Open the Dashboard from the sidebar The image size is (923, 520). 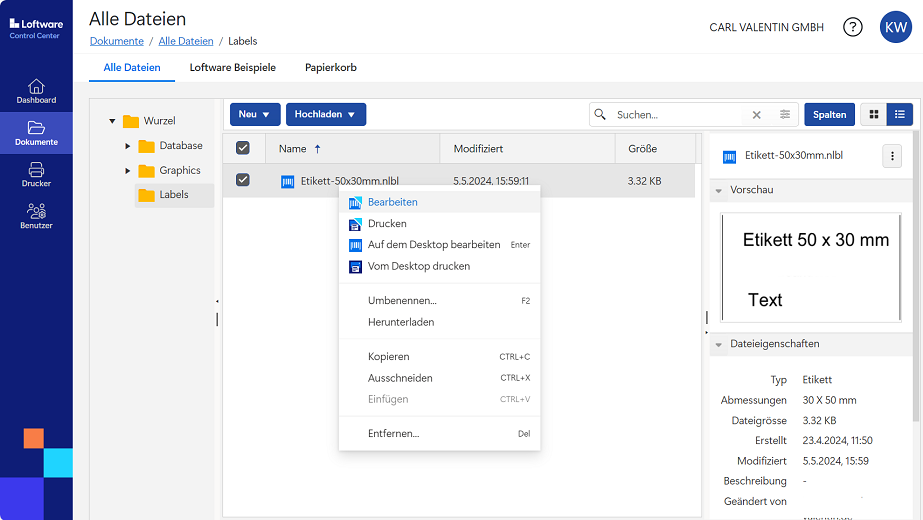point(36,91)
